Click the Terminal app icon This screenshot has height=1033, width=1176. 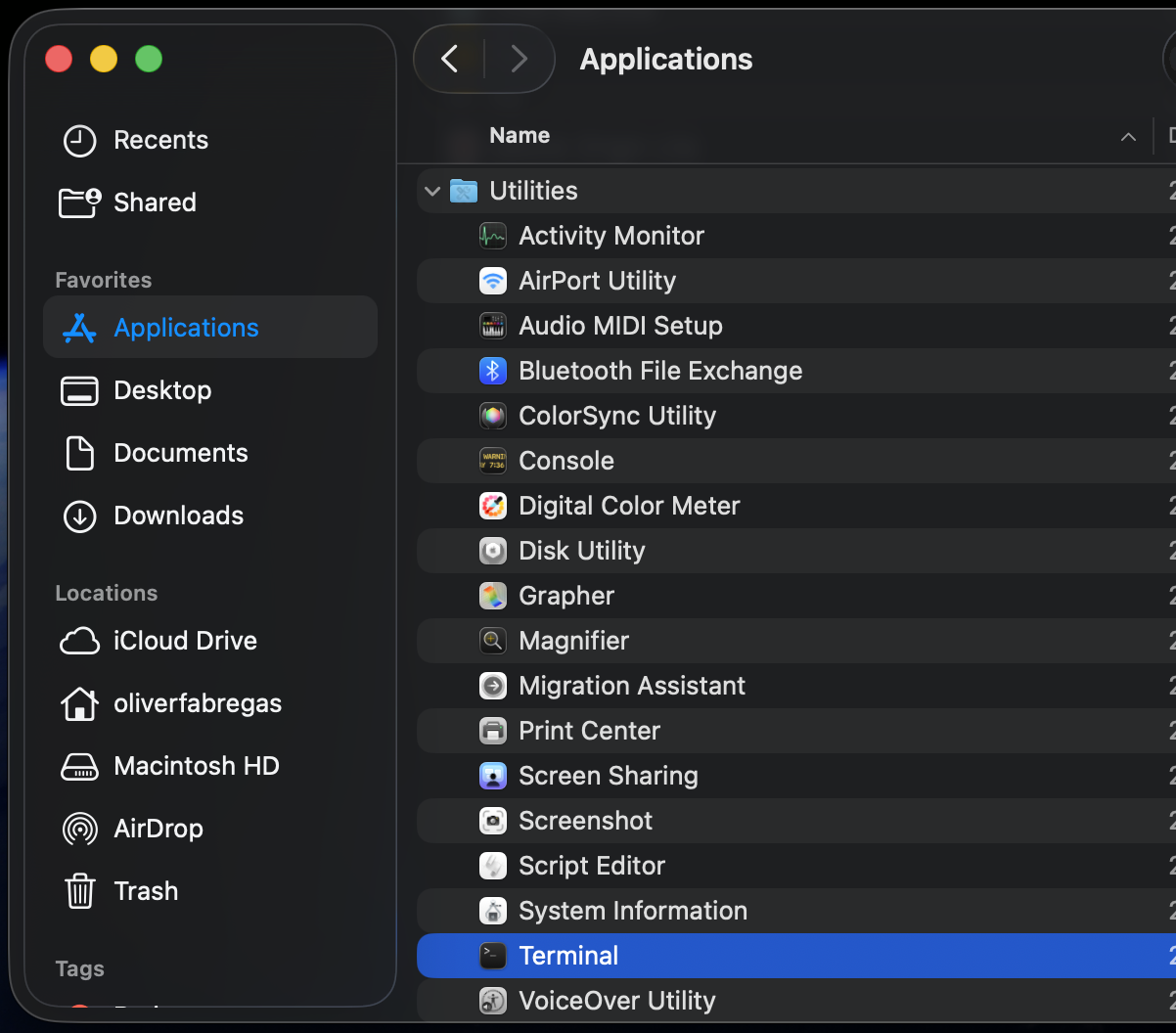click(x=493, y=956)
